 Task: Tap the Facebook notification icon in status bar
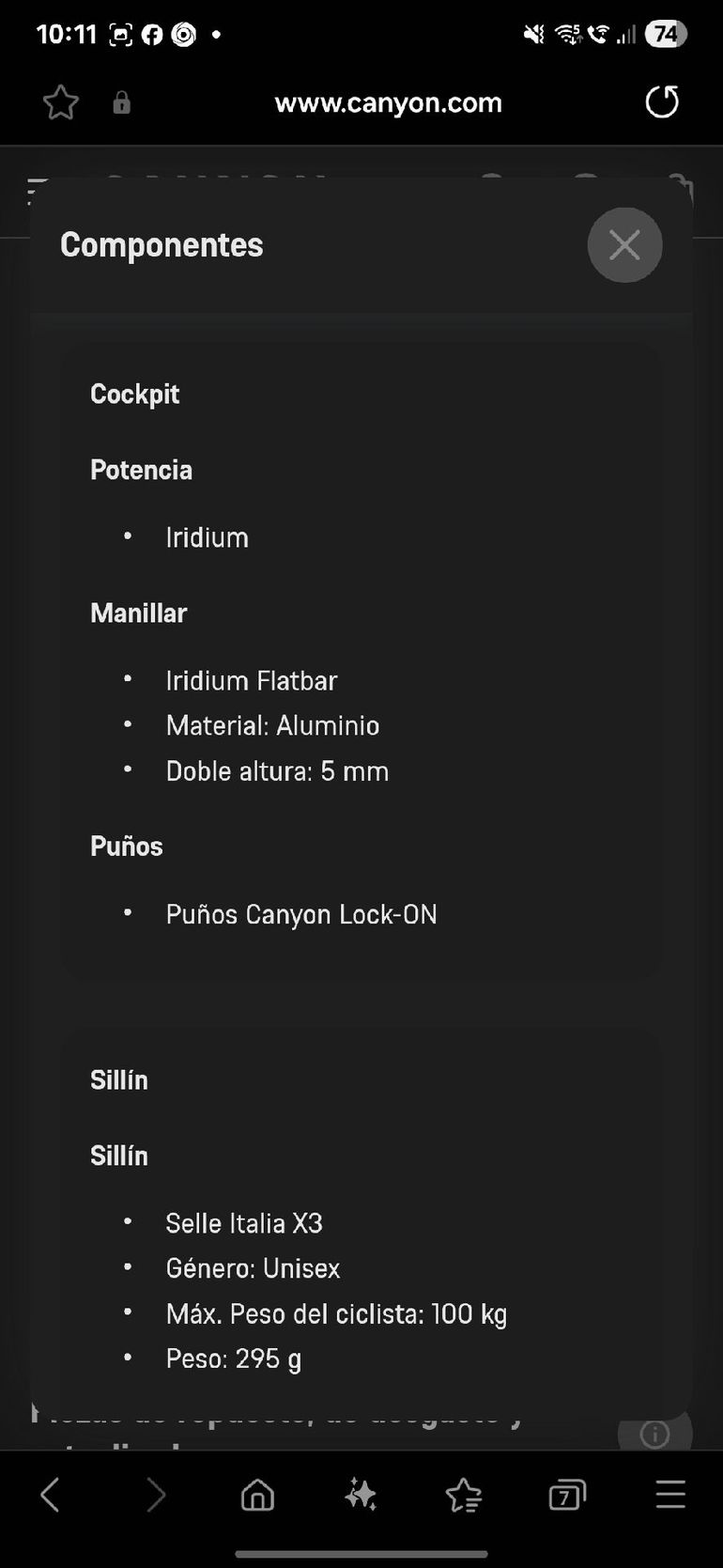pos(152,35)
